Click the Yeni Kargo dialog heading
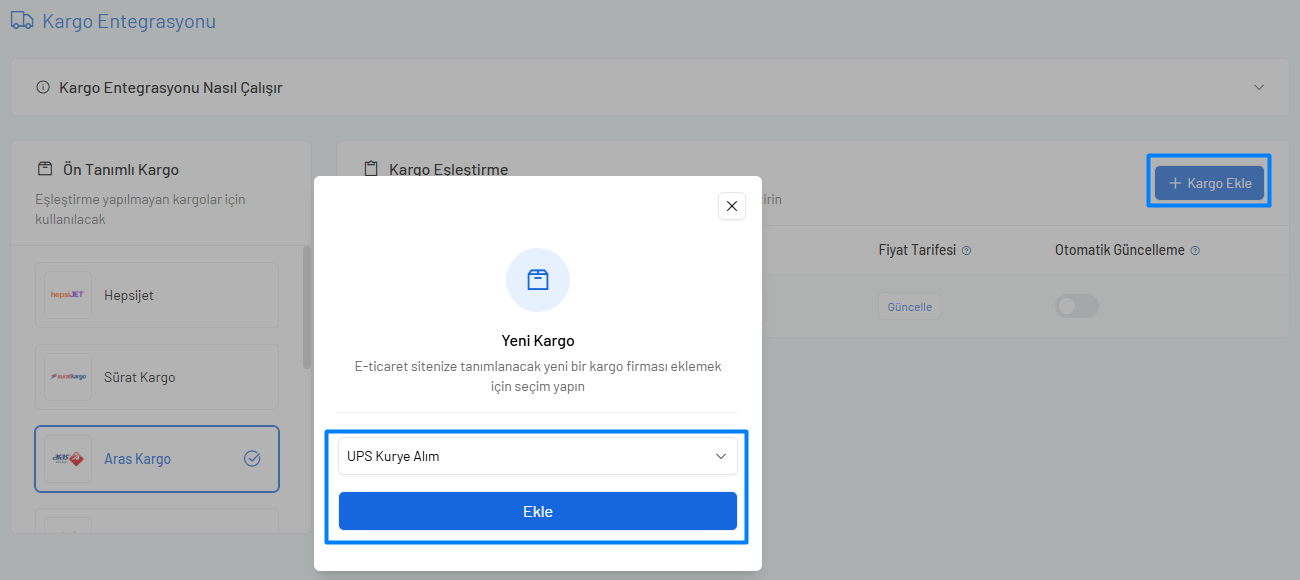Screen dimensions: 1300x580 point(538,341)
